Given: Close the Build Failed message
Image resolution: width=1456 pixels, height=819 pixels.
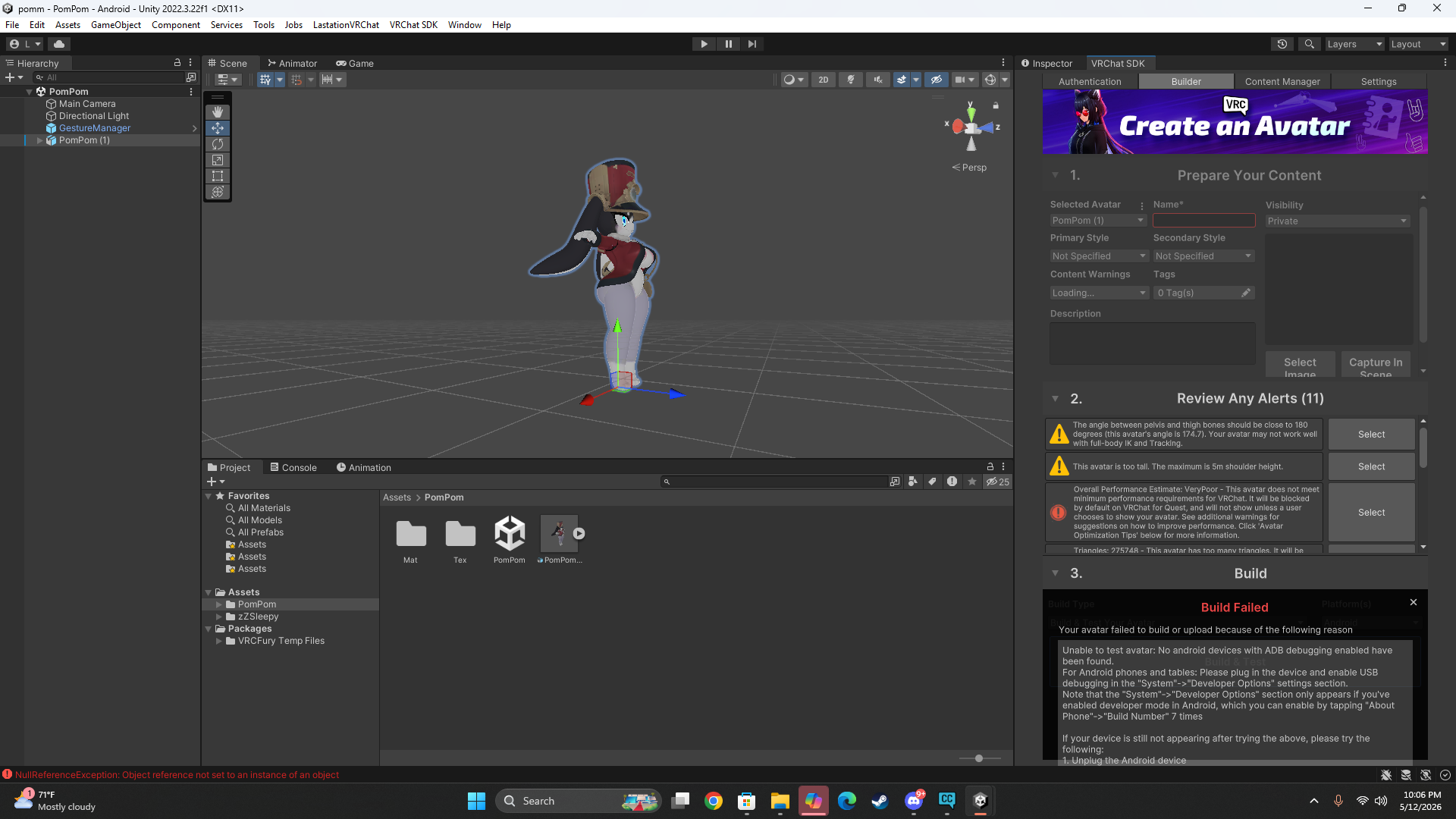Looking at the screenshot, I should (x=1414, y=602).
